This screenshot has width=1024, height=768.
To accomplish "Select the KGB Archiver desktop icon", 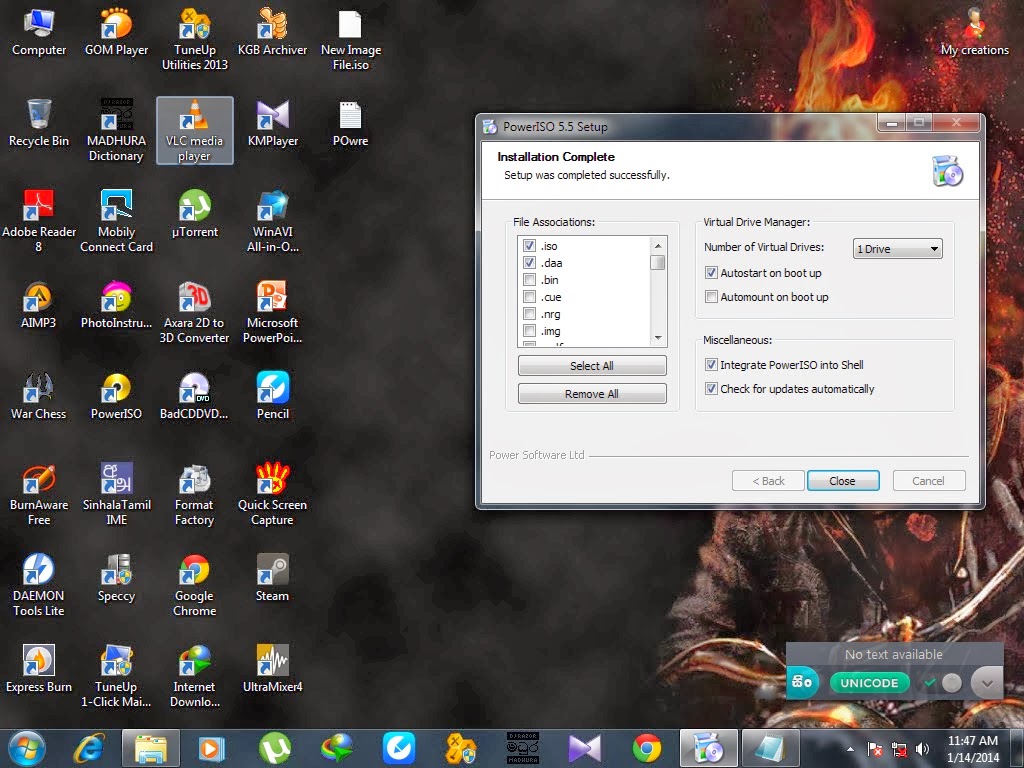I will pyautogui.click(x=272, y=31).
